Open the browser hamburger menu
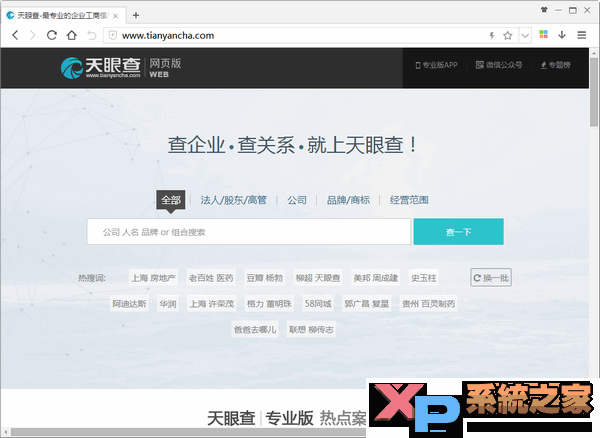Viewport: 600px width, 438px height. click(x=582, y=35)
